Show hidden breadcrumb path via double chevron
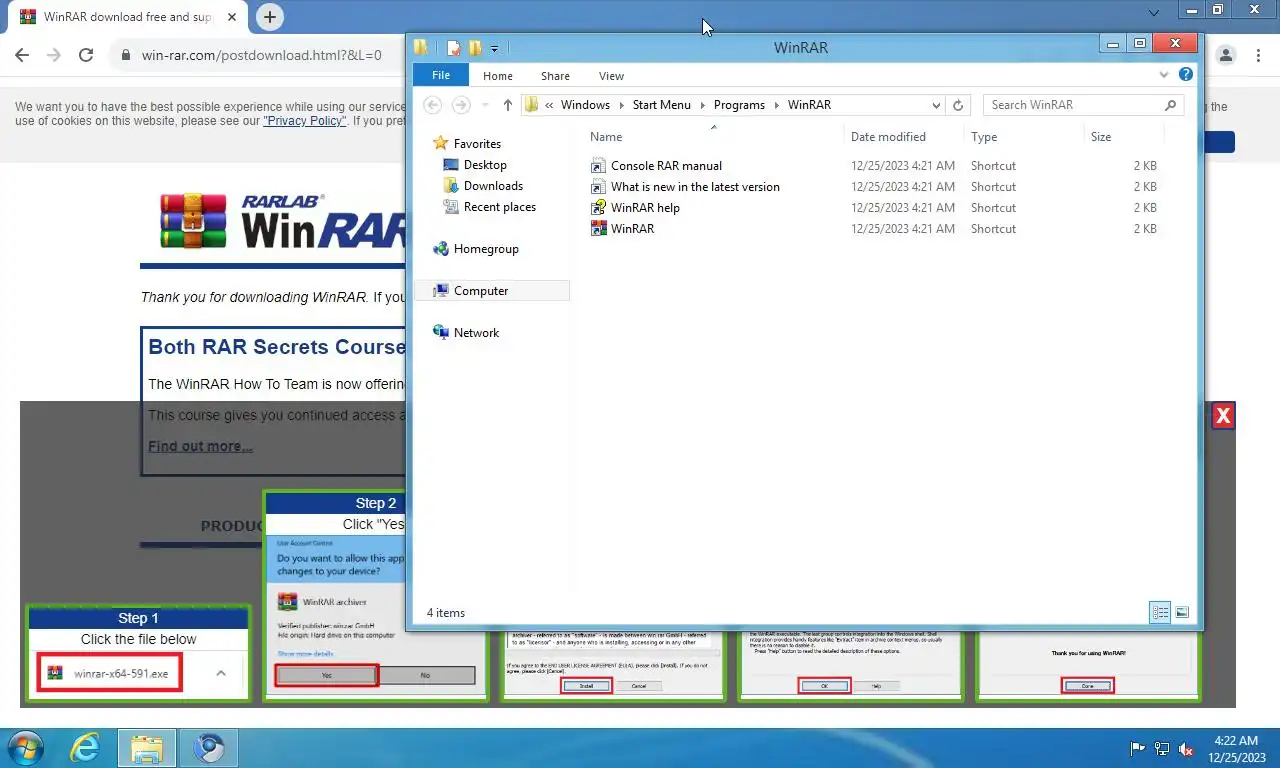The height and width of the screenshot is (768, 1280). point(550,105)
